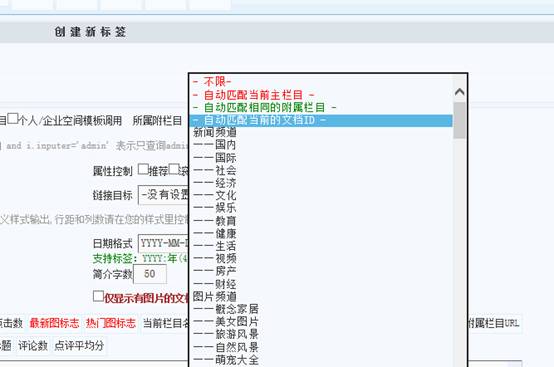Select '——财经' in the list

pyautogui.click(x=321, y=284)
